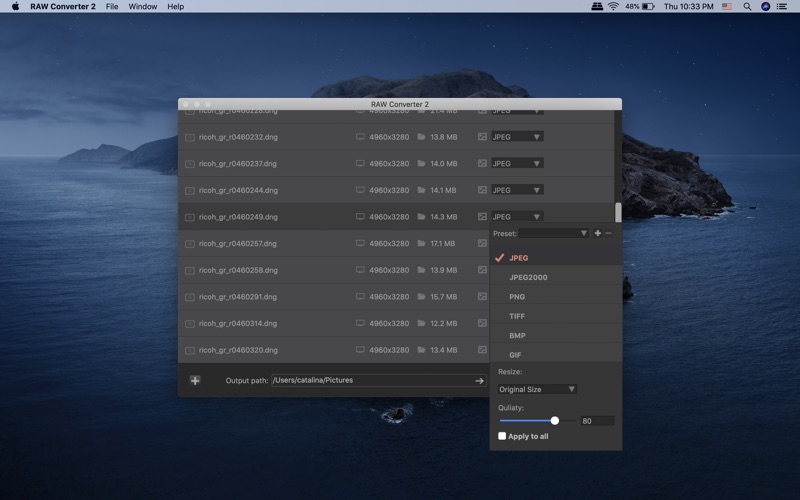
Task: Open Spotlight search in menu bar
Action: pyautogui.click(x=747, y=7)
